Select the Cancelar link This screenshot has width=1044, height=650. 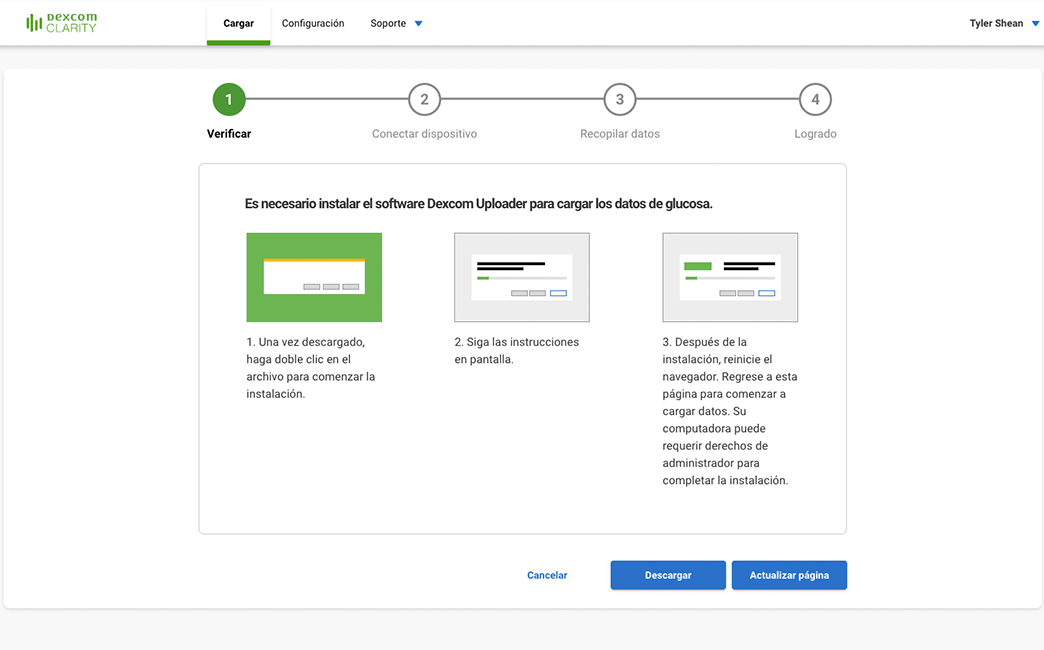coord(547,575)
